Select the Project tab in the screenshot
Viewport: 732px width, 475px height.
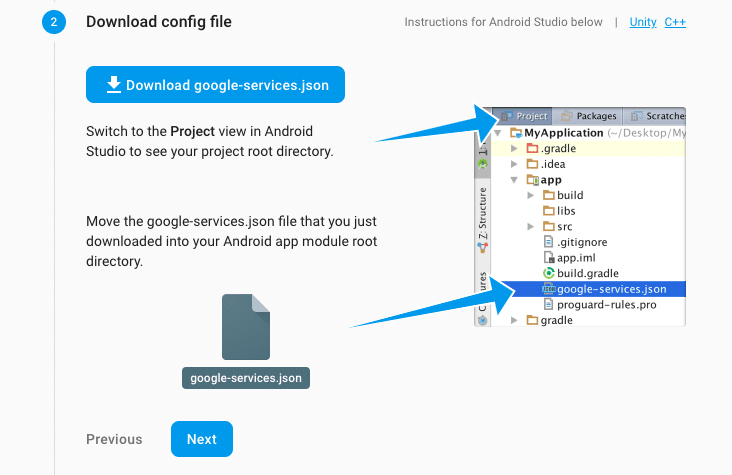coord(525,116)
